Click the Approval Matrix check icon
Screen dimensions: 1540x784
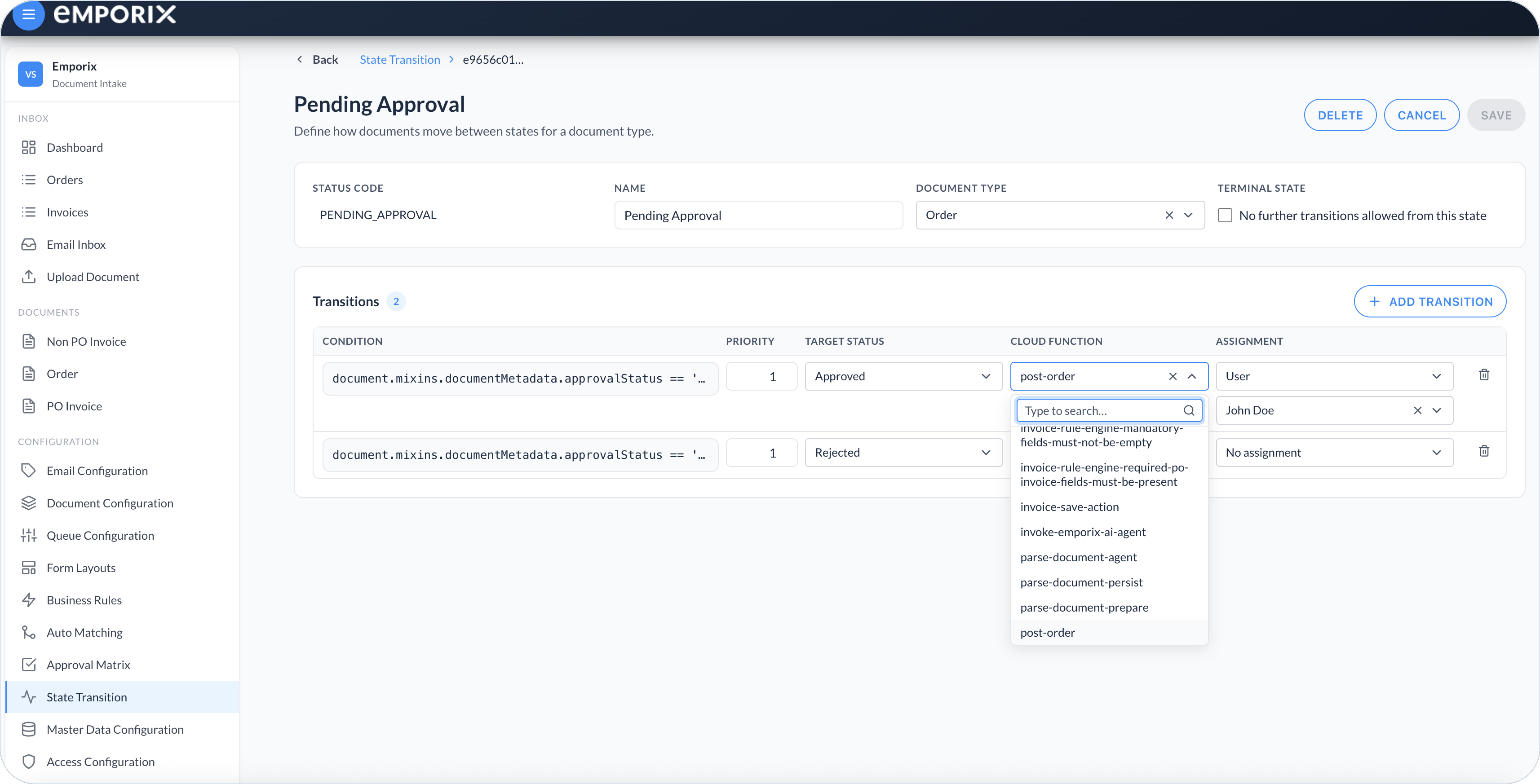click(x=28, y=665)
